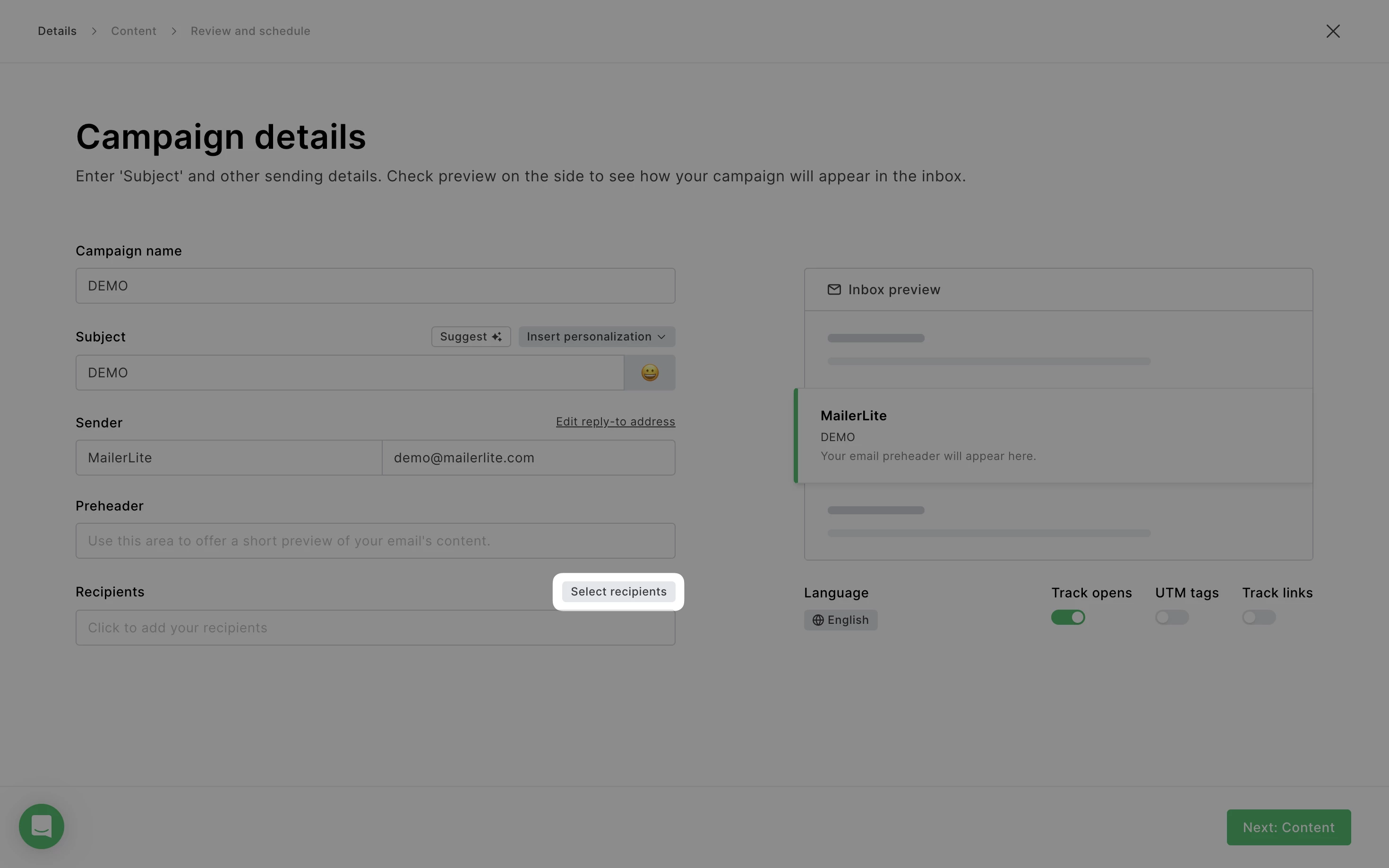The height and width of the screenshot is (868, 1389).
Task: Click the Next: Content button
Action: [1288, 827]
